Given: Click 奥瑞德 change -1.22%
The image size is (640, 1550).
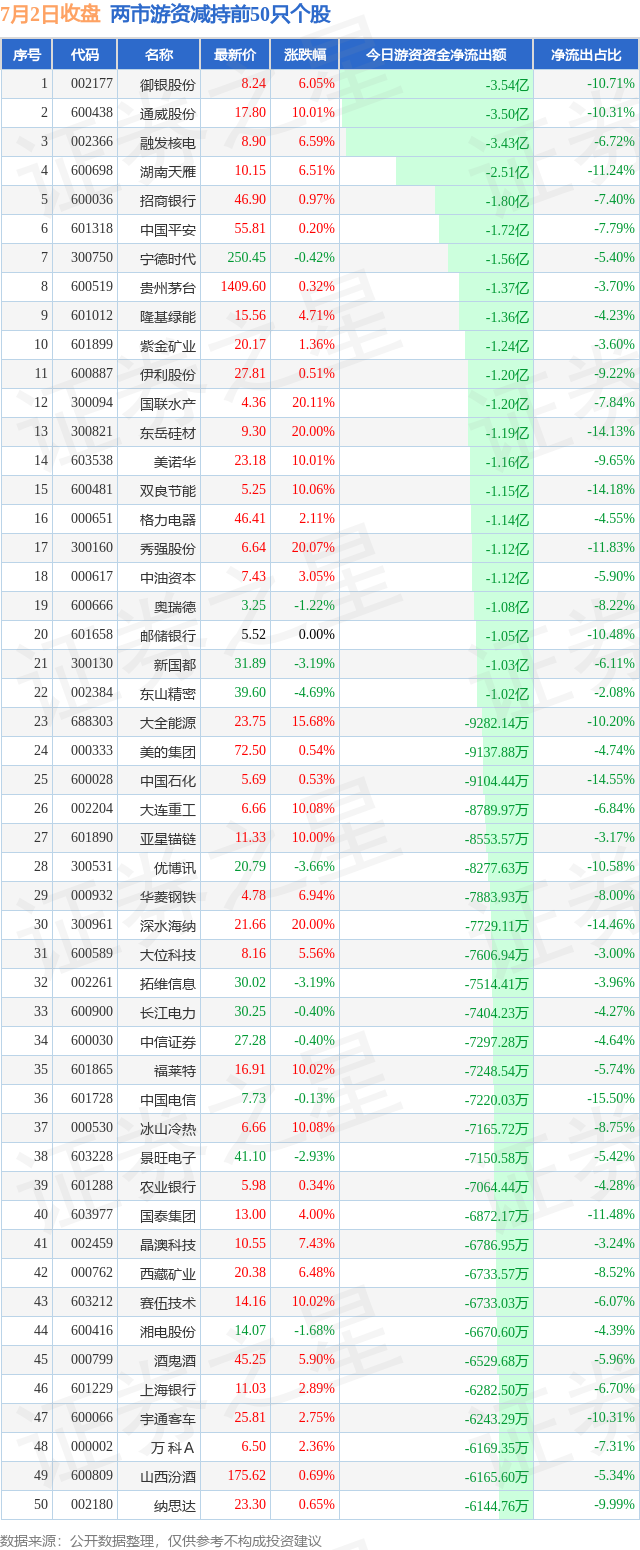Looking at the screenshot, I should [316, 607].
